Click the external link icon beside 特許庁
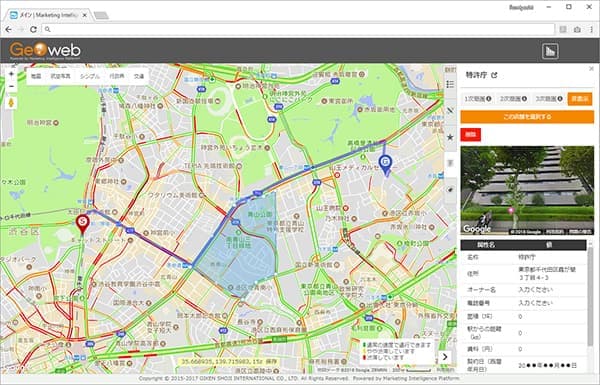The width and height of the screenshot is (600, 385). click(x=494, y=75)
